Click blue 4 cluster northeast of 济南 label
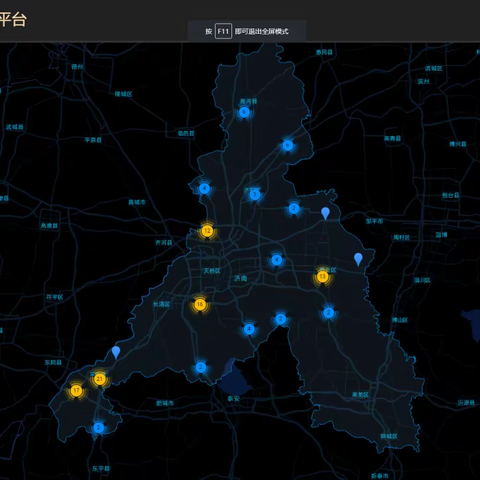The height and width of the screenshot is (480, 480). 276,260
